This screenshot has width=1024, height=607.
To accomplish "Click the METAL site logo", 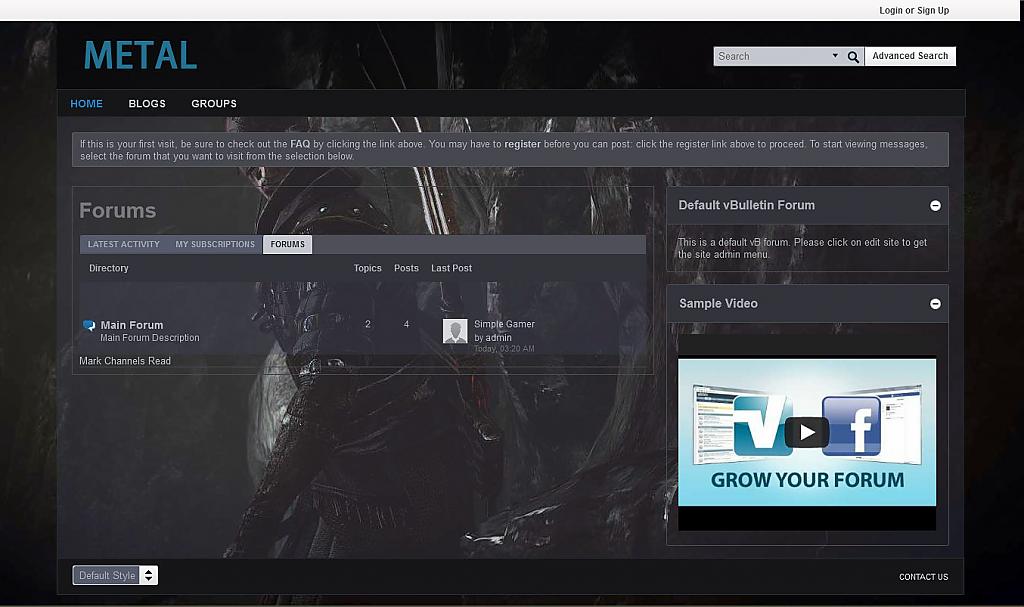I will click(140, 55).
